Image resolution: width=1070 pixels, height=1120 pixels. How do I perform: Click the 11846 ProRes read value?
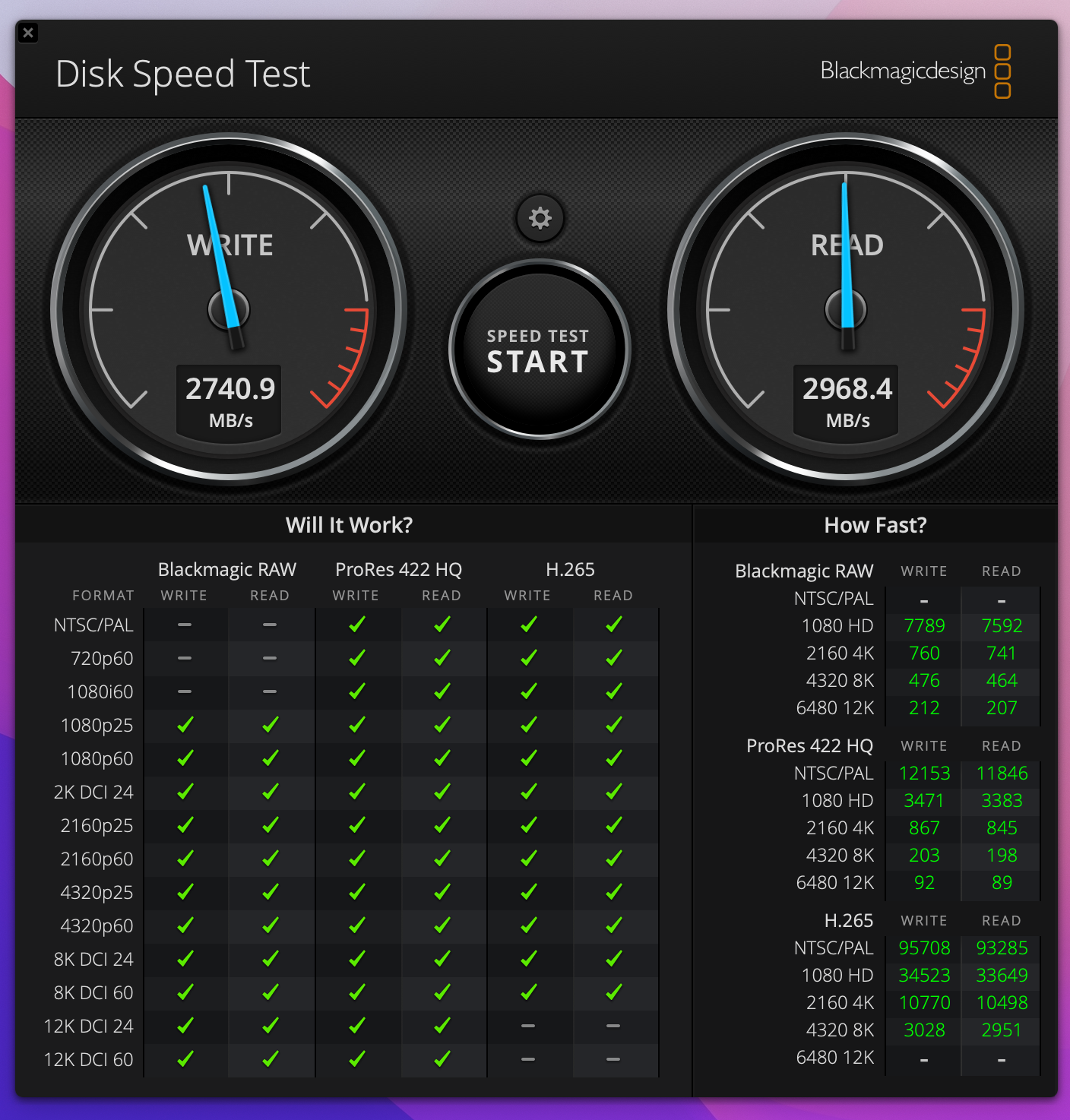[1002, 774]
